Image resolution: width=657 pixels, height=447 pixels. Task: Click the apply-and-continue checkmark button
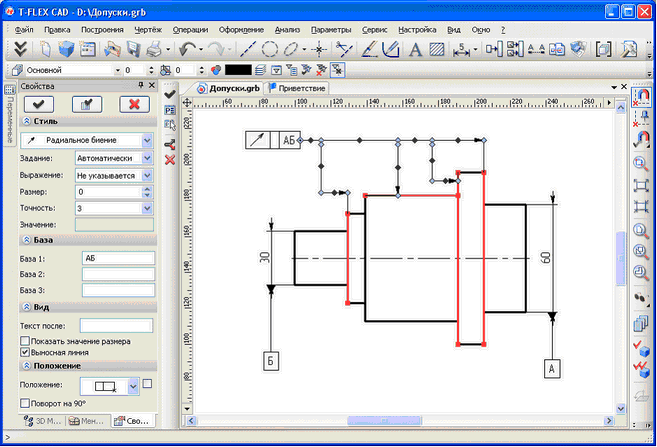click(87, 104)
